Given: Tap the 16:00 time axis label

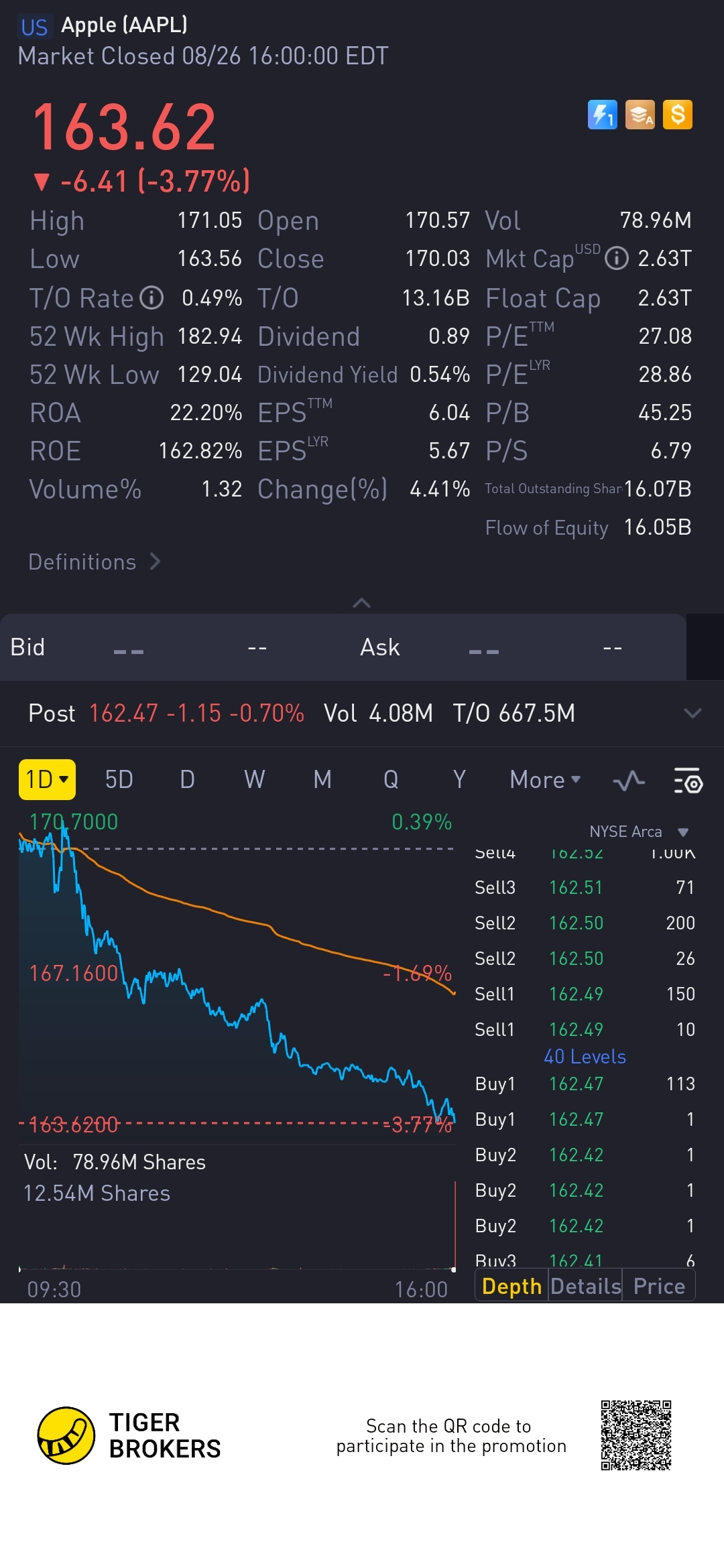Looking at the screenshot, I should 421,1289.
